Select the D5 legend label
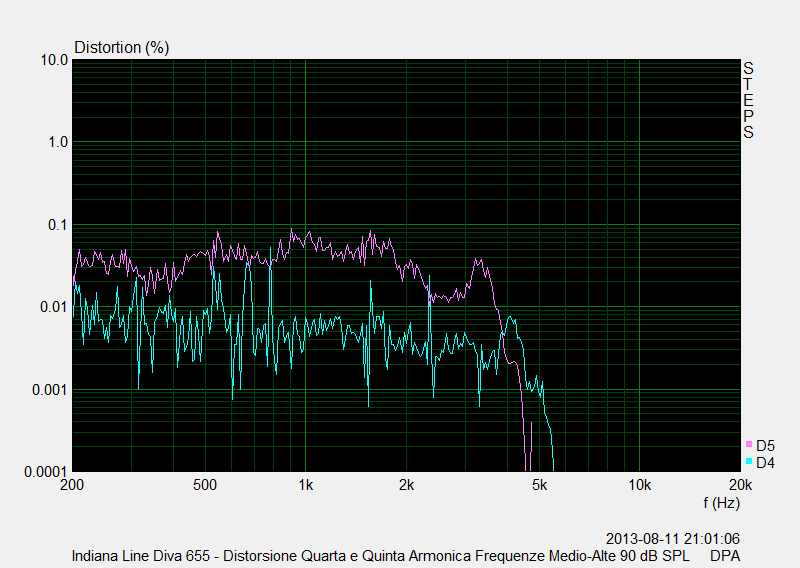The height and width of the screenshot is (568, 800). (765, 446)
